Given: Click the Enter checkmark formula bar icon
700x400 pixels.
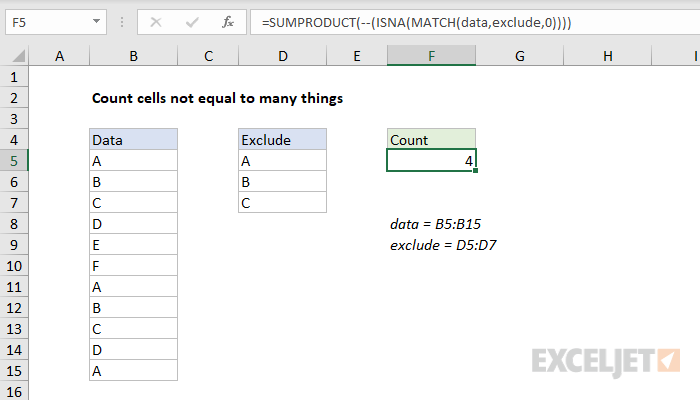Looking at the screenshot, I should click(190, 21).
